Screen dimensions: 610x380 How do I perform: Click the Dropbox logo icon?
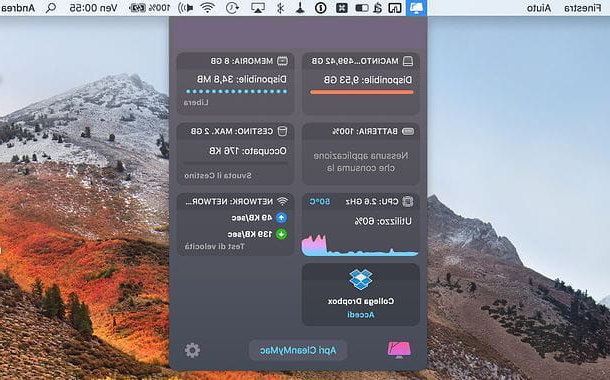click(x=361, y=279)
